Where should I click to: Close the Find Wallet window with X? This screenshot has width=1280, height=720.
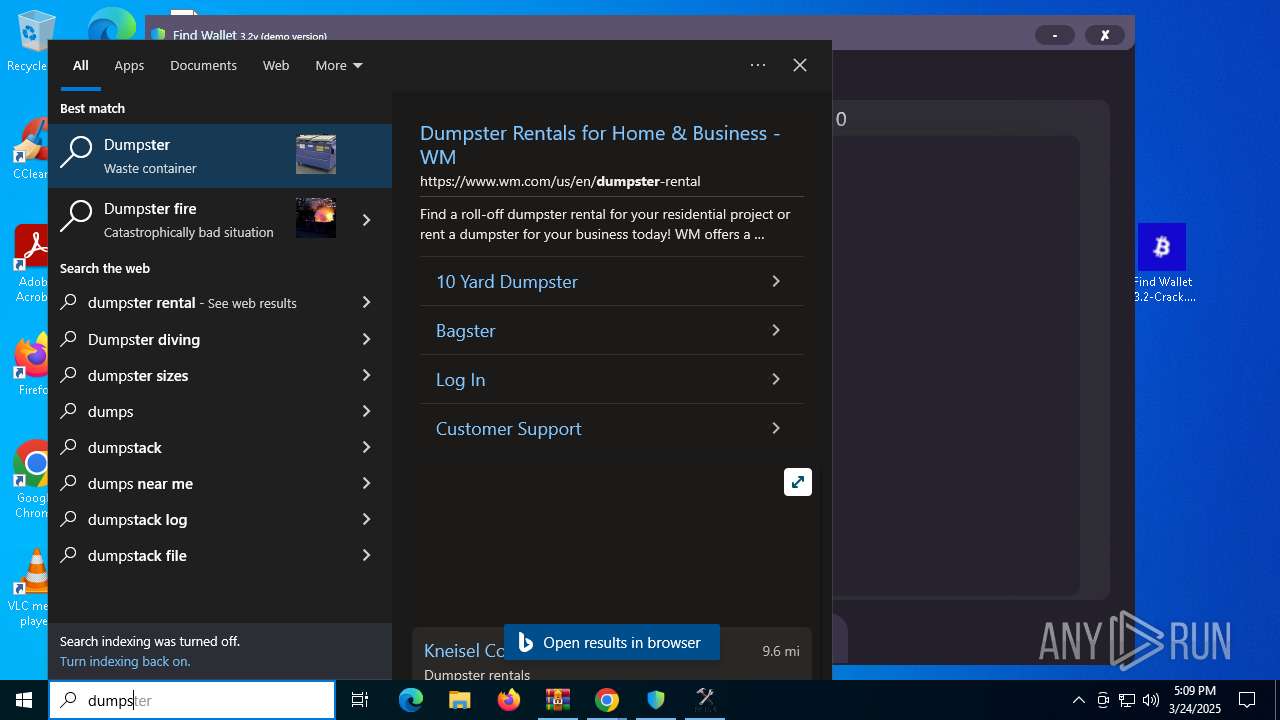click(x=1105, y=35)
